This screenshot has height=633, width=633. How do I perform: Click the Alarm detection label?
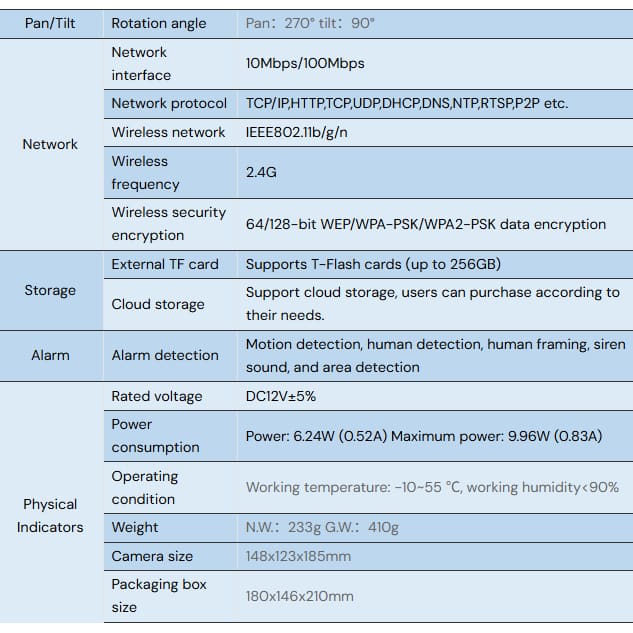tap(165, 355)
